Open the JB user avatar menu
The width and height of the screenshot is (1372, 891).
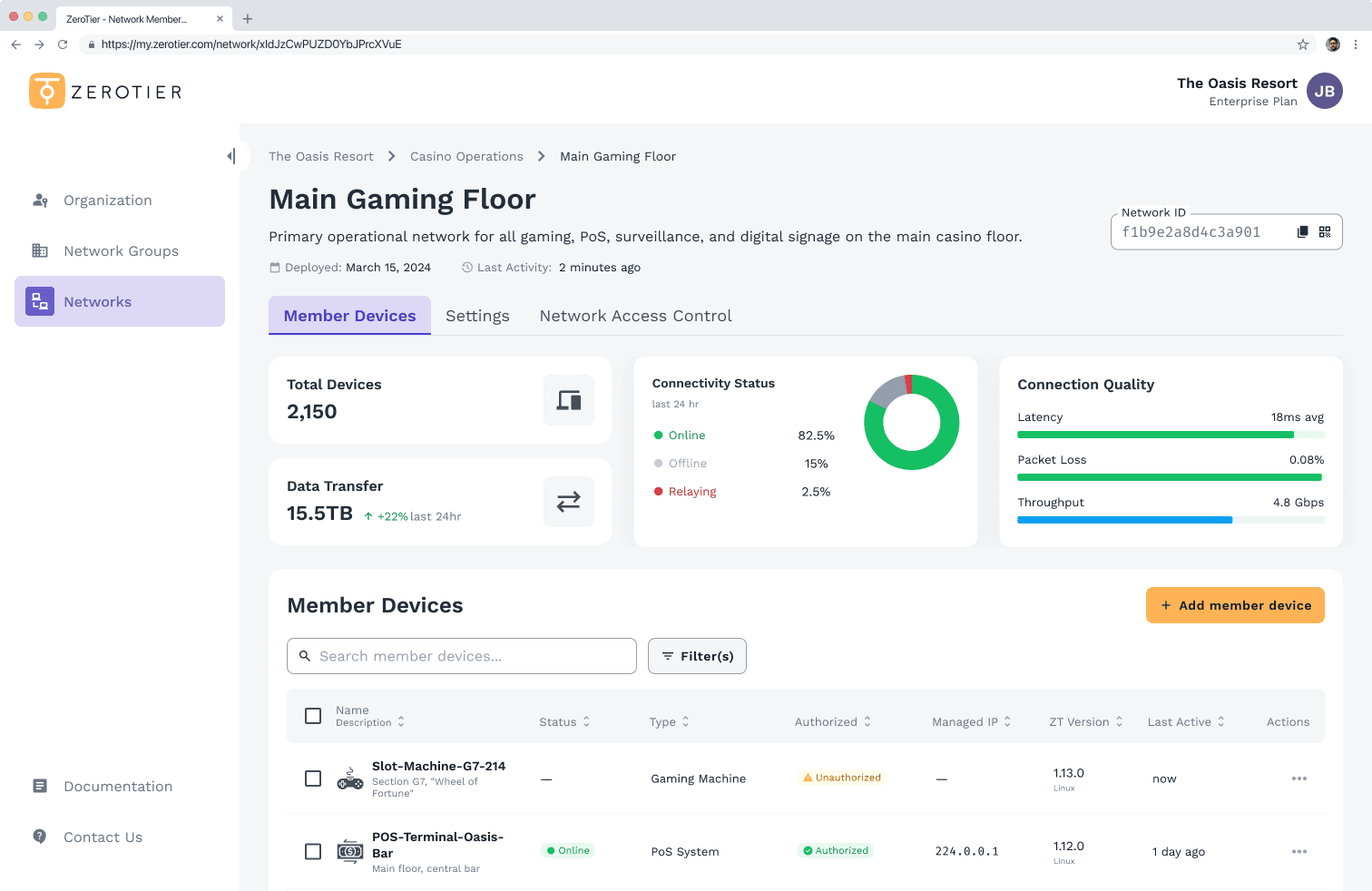[x=1324, y=91]
